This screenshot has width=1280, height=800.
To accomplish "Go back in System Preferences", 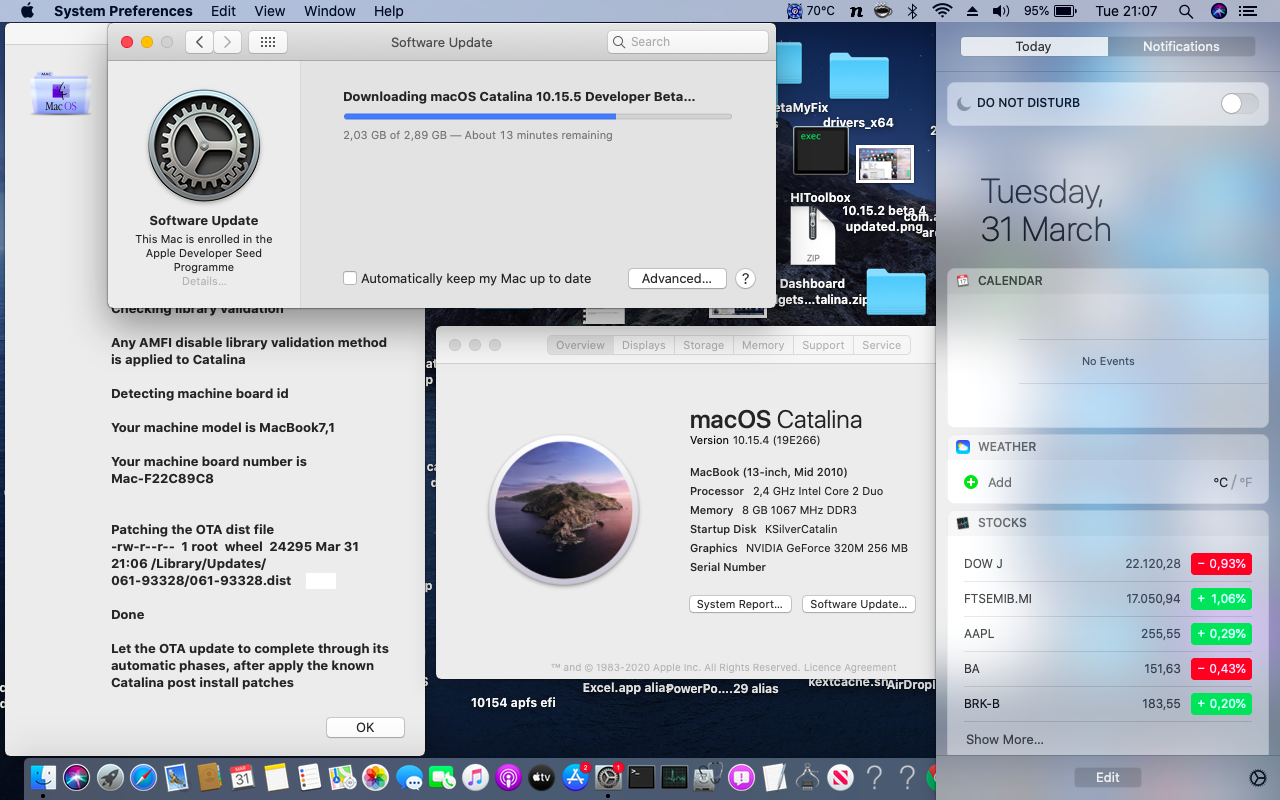I will 199,42.
